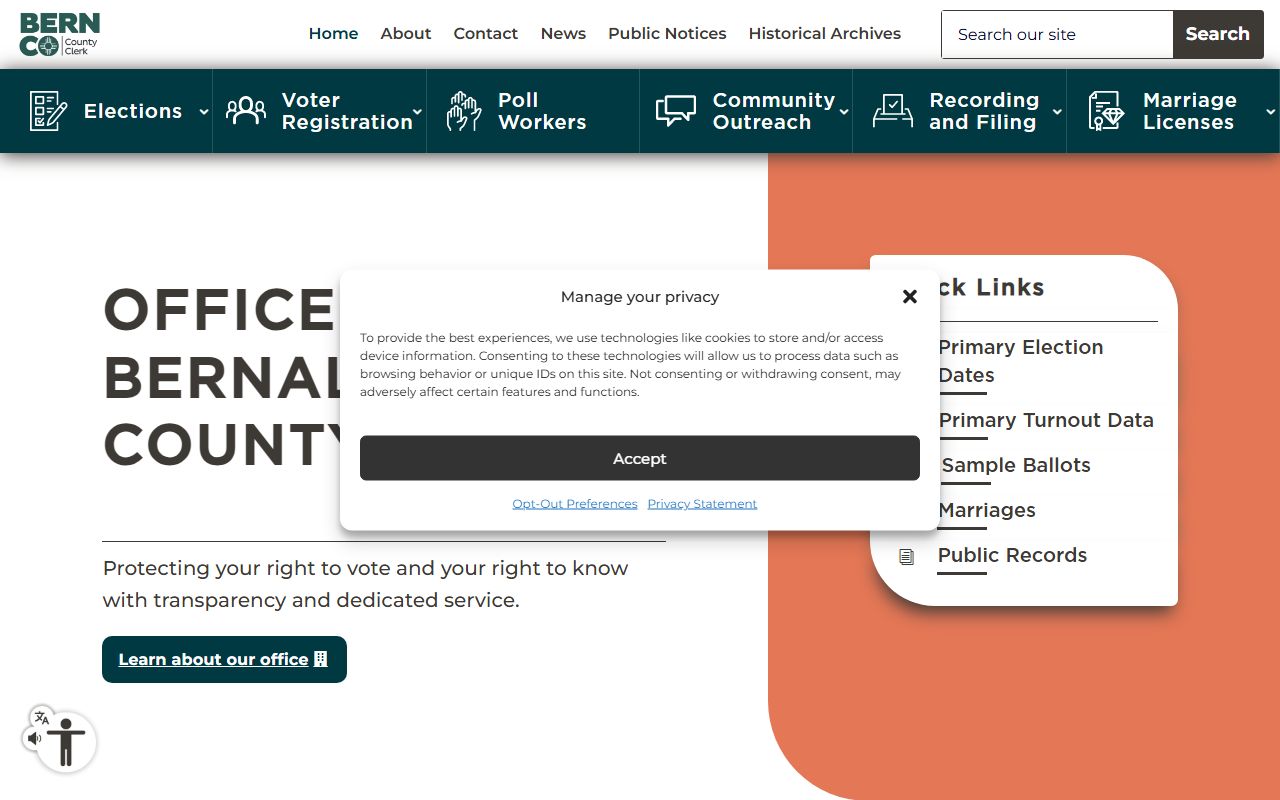Click the Manage your privacy heading
Screen dimensions: 1280x800
pyautogui.click(x=640, y=297)
